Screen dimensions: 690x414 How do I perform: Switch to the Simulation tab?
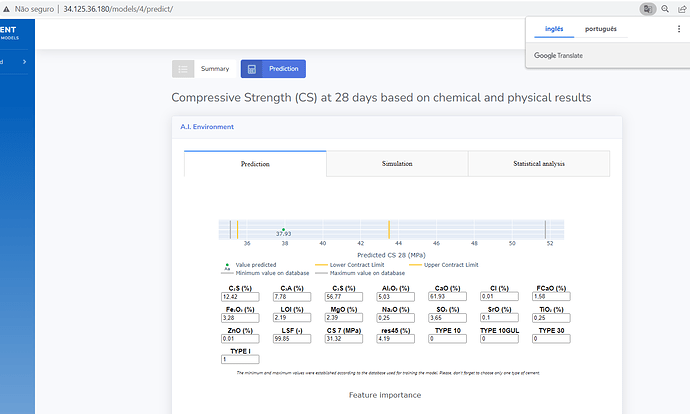[x=396, y=163]
